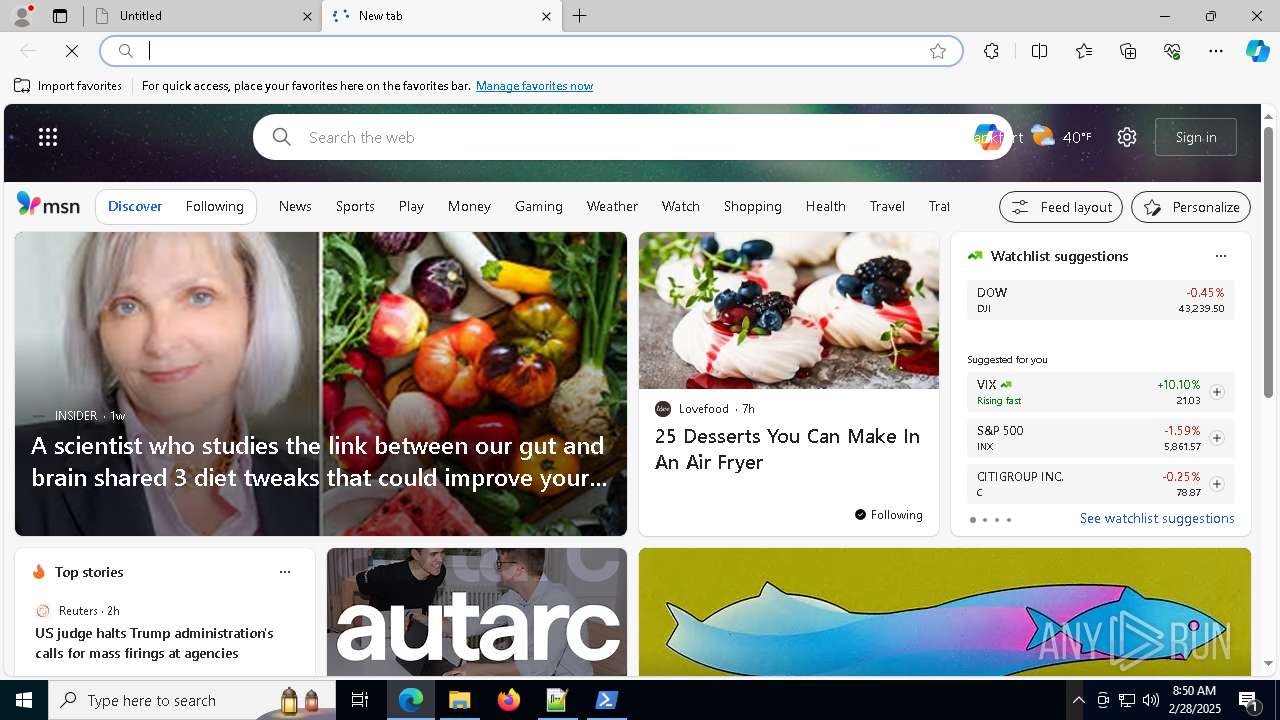Open the Health category
Viewport: 1280px width, 720px height.
pyautogui.click(x=826, y=206)
